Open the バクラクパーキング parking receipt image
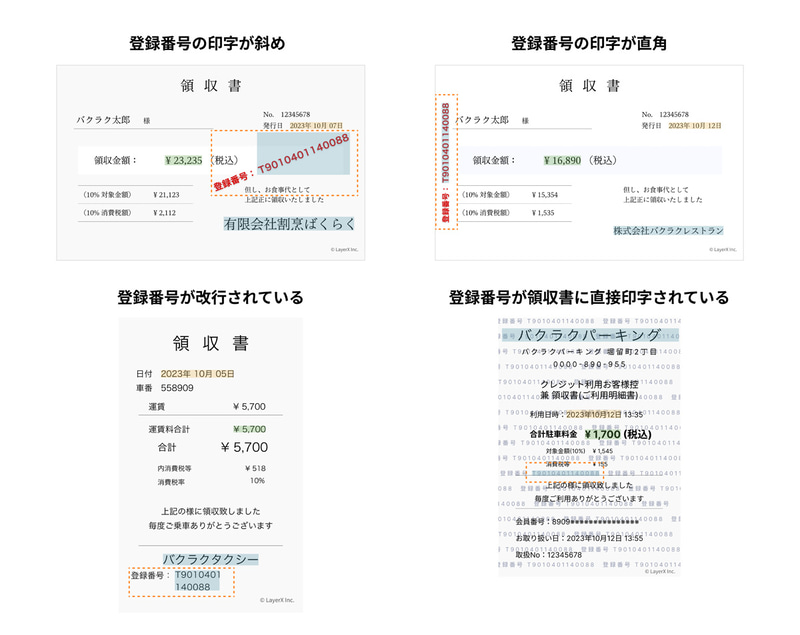800x635 pixels. [589, 446]
